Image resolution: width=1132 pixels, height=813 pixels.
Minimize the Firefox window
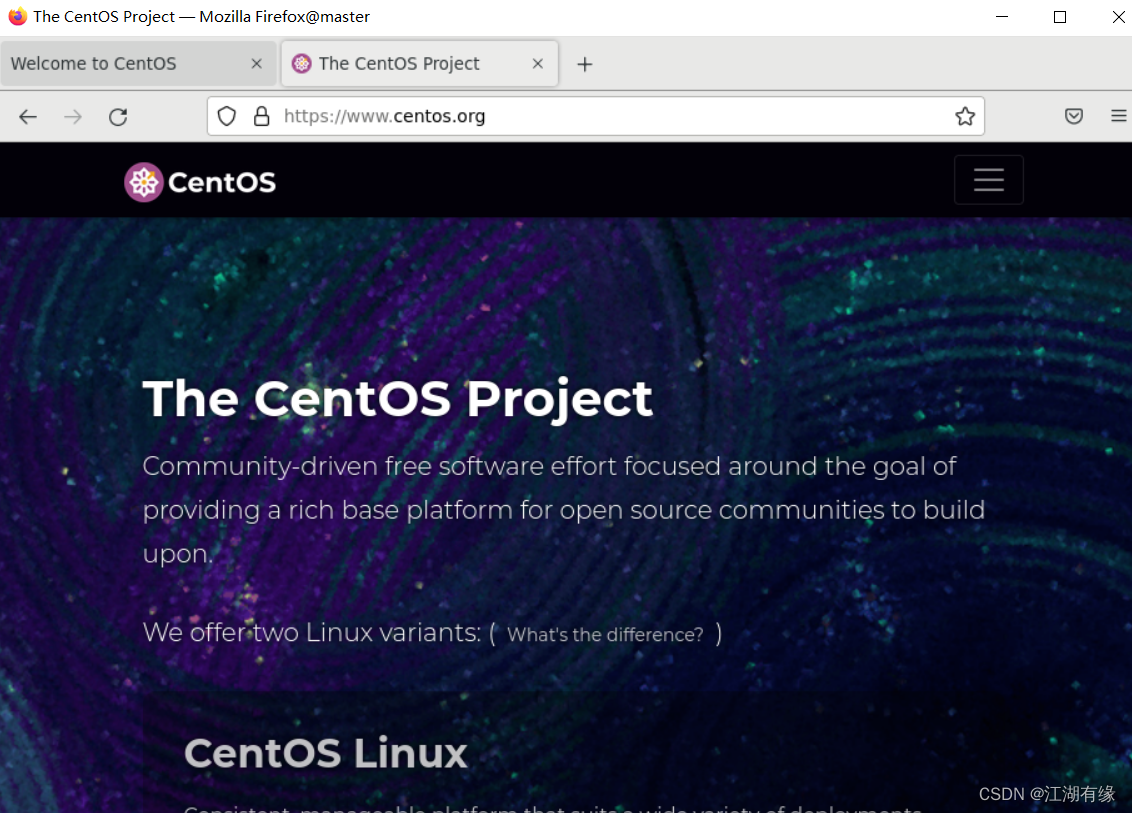(1002, 17)
